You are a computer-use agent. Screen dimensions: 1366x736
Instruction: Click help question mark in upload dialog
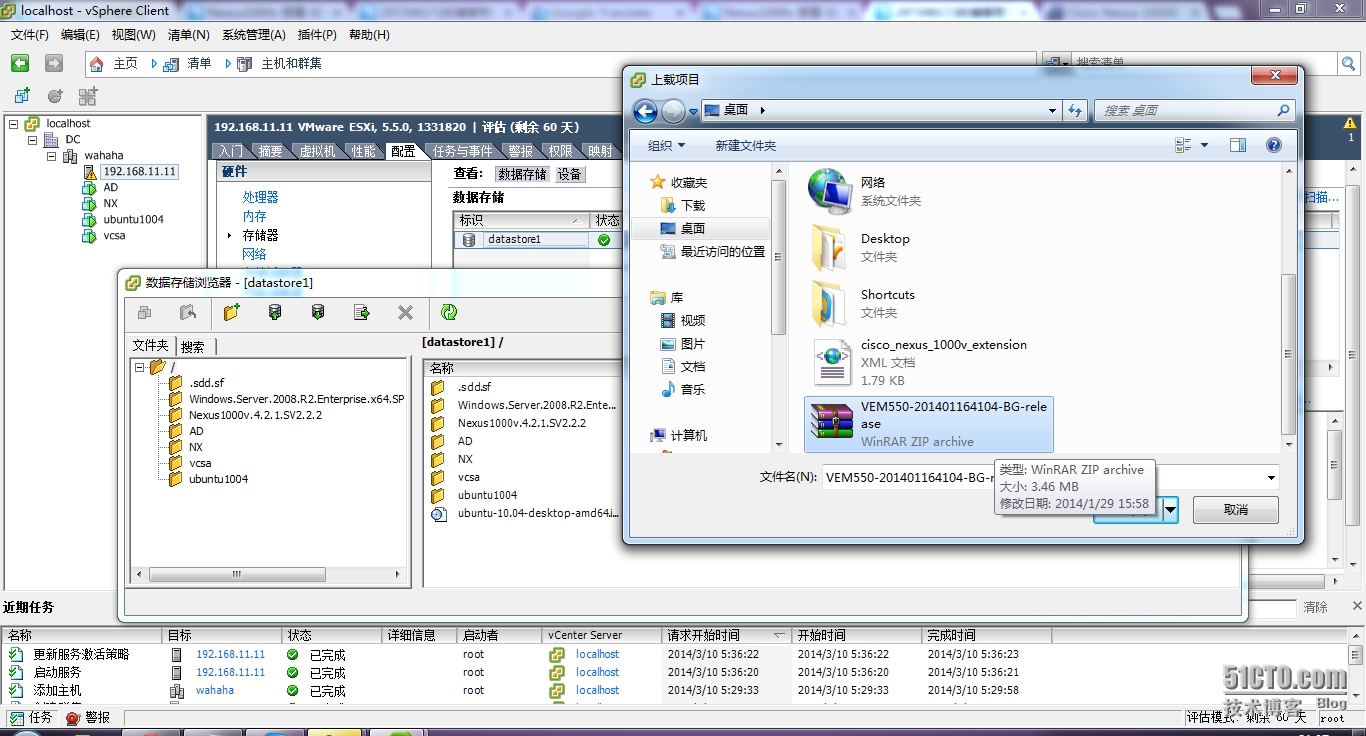[x=1274, y=145]
